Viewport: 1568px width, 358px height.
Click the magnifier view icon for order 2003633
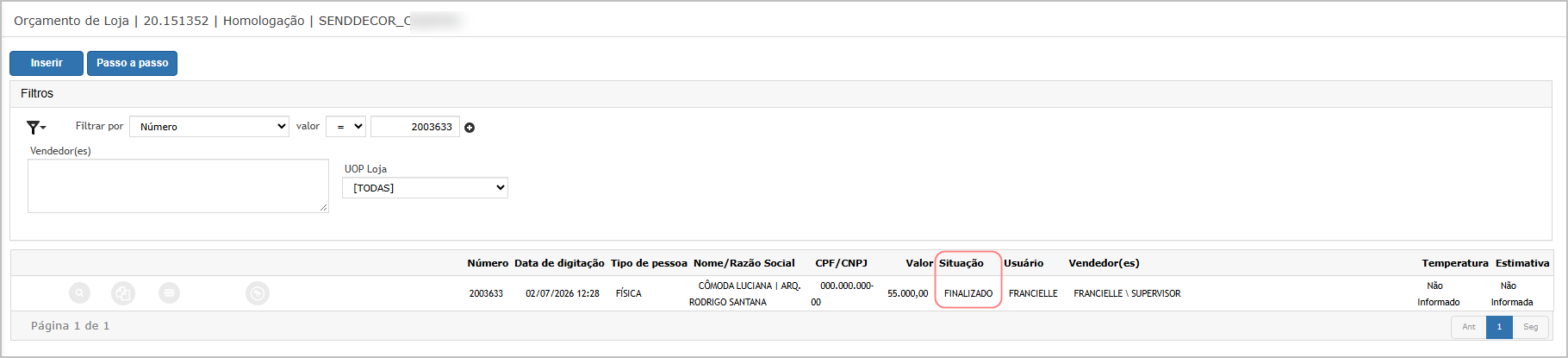79,293
